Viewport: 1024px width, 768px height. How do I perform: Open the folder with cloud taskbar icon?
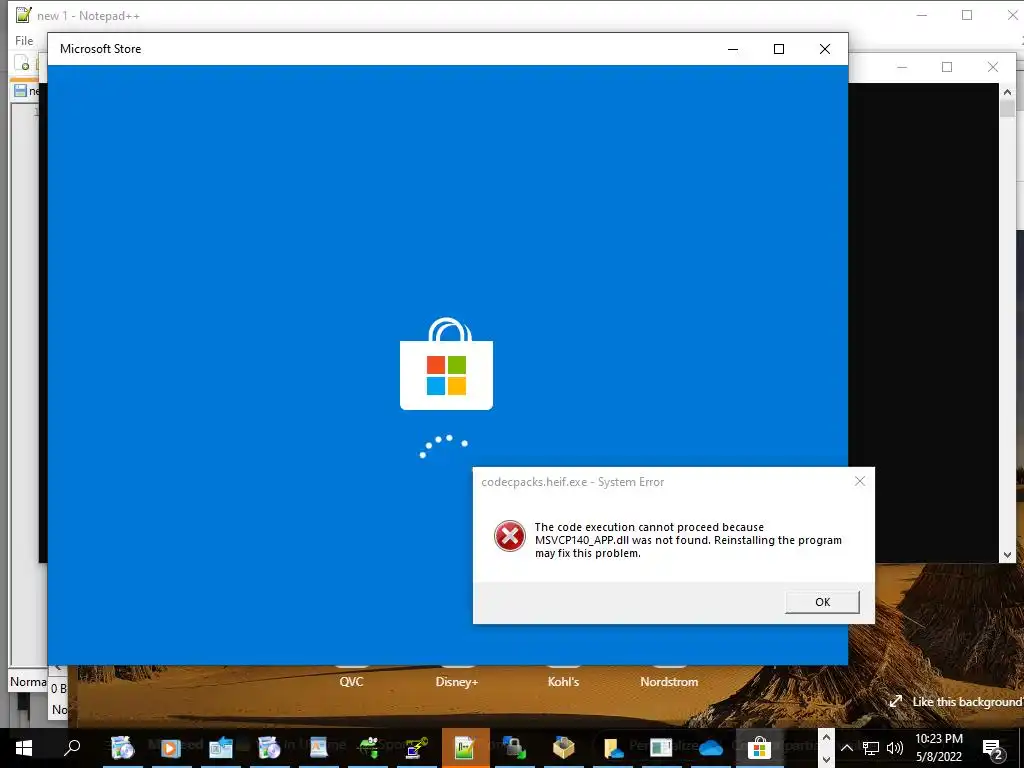pyautogui.click(x=613, y=748)
